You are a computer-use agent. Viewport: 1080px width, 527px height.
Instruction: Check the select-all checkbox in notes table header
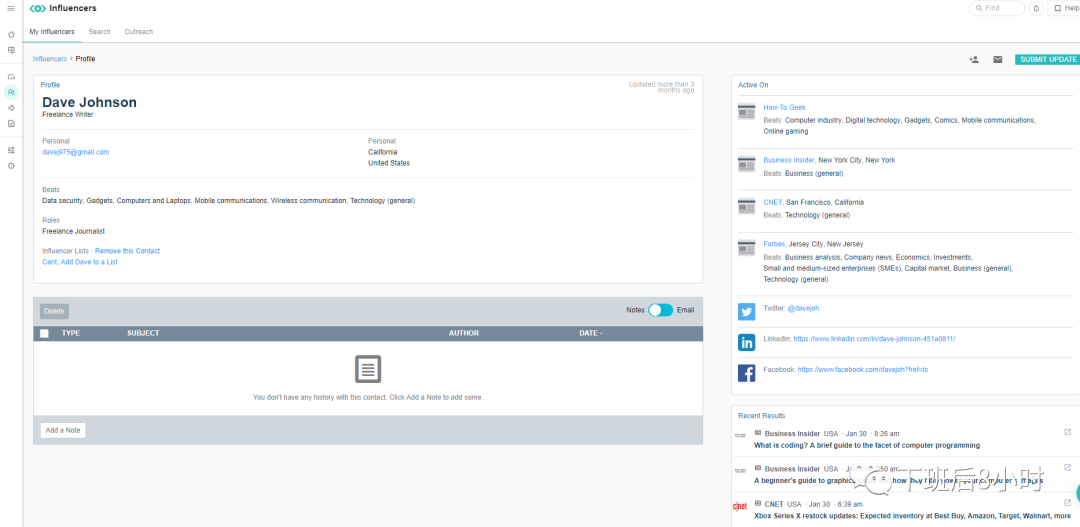coord(44,333)
